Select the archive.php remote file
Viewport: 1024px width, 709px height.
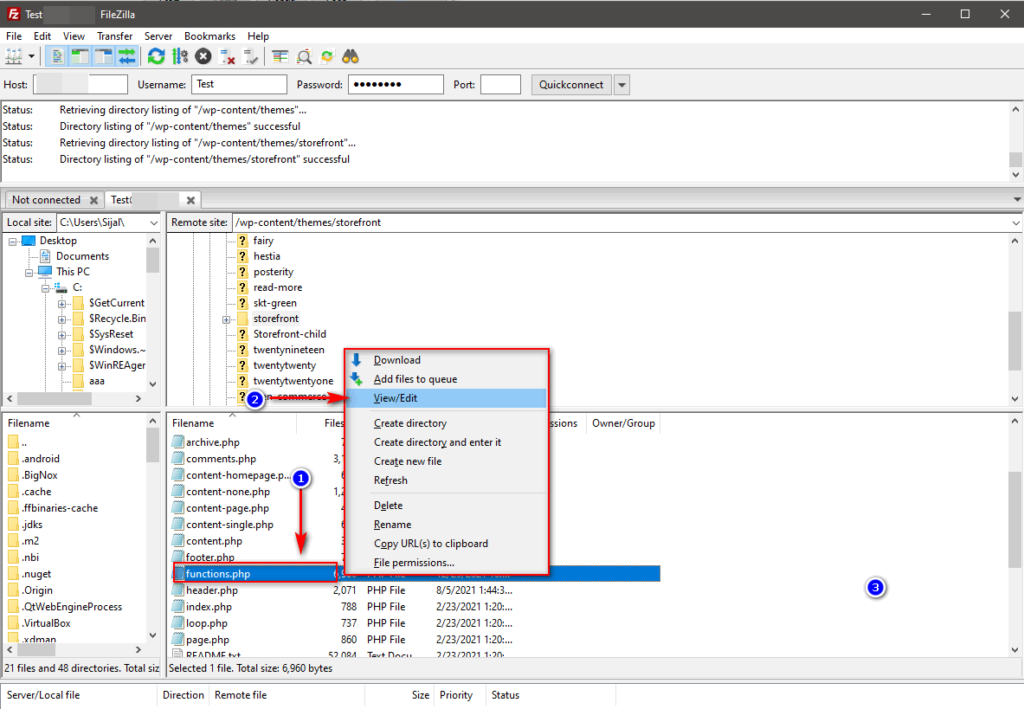coord(212,442)
